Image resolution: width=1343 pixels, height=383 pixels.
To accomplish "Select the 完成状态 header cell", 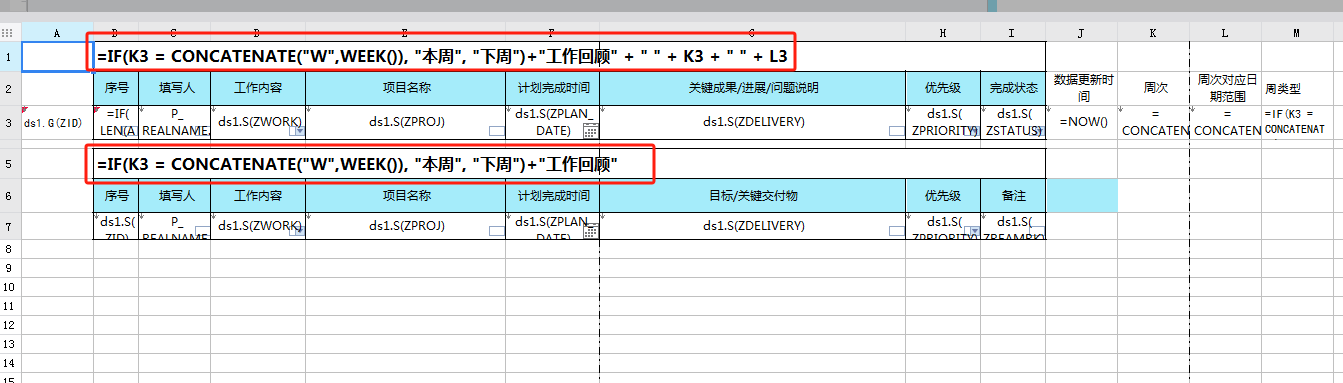I will click(1013, 88).
